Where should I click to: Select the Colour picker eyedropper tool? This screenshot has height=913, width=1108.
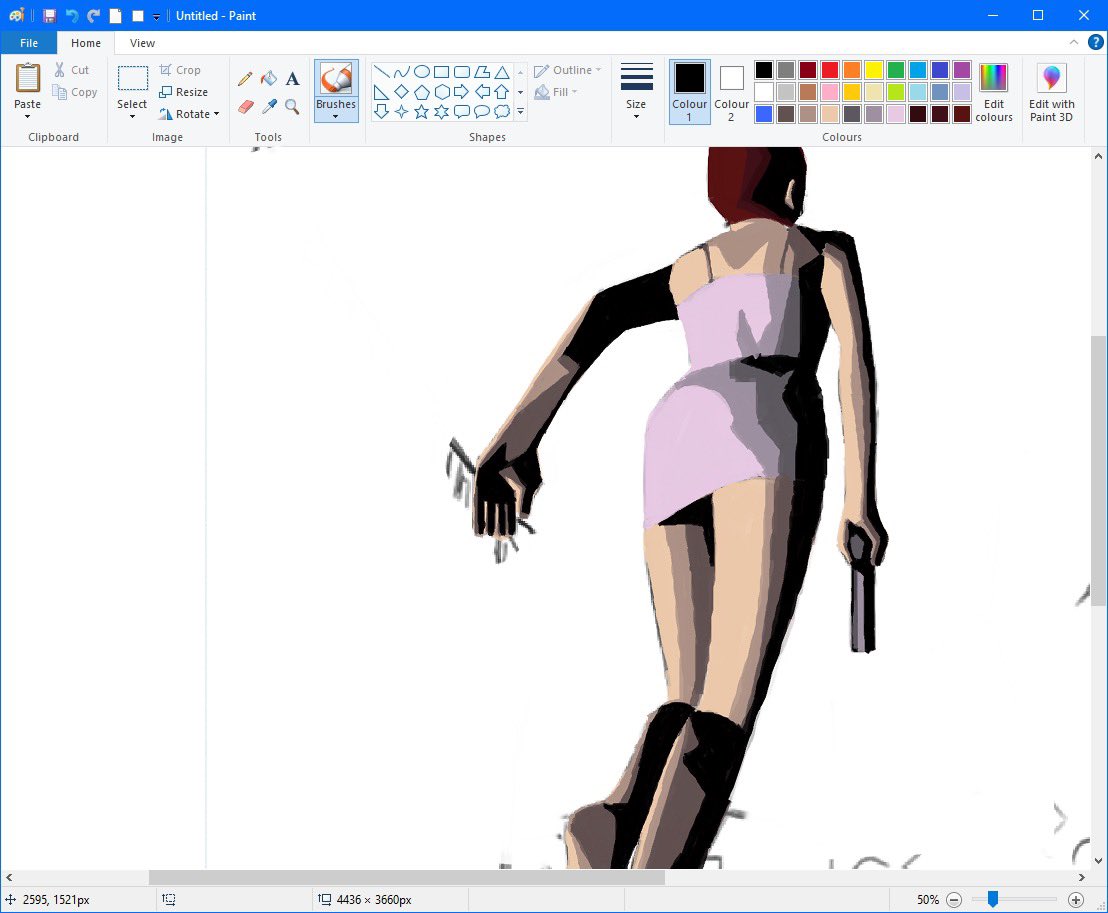269,107
